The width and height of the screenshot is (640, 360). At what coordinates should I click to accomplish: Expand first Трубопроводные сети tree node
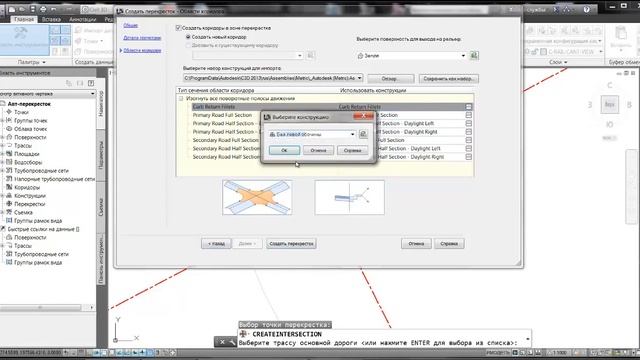tap(2, 171)
